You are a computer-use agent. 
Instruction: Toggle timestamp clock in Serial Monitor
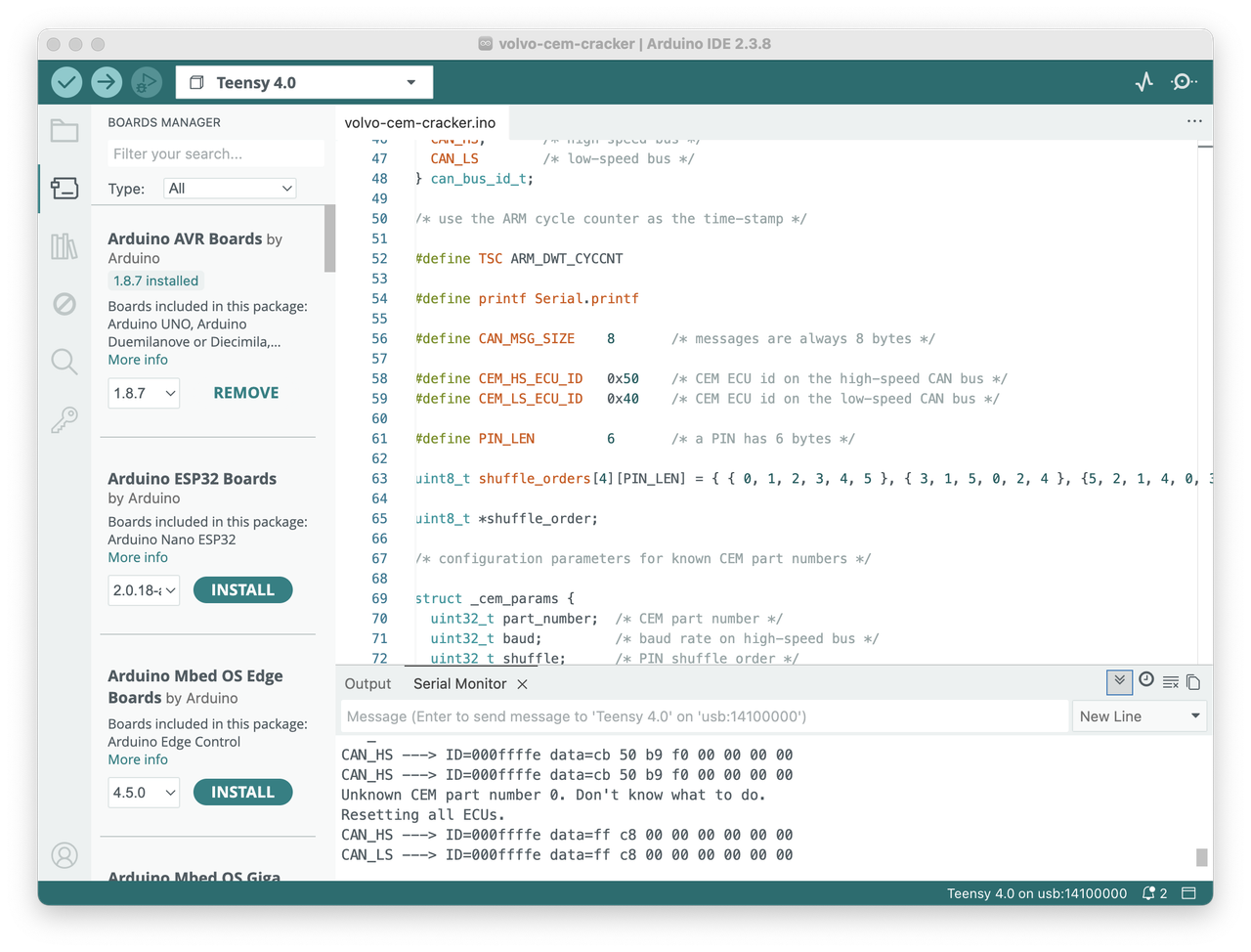[x=1146, y=680]
